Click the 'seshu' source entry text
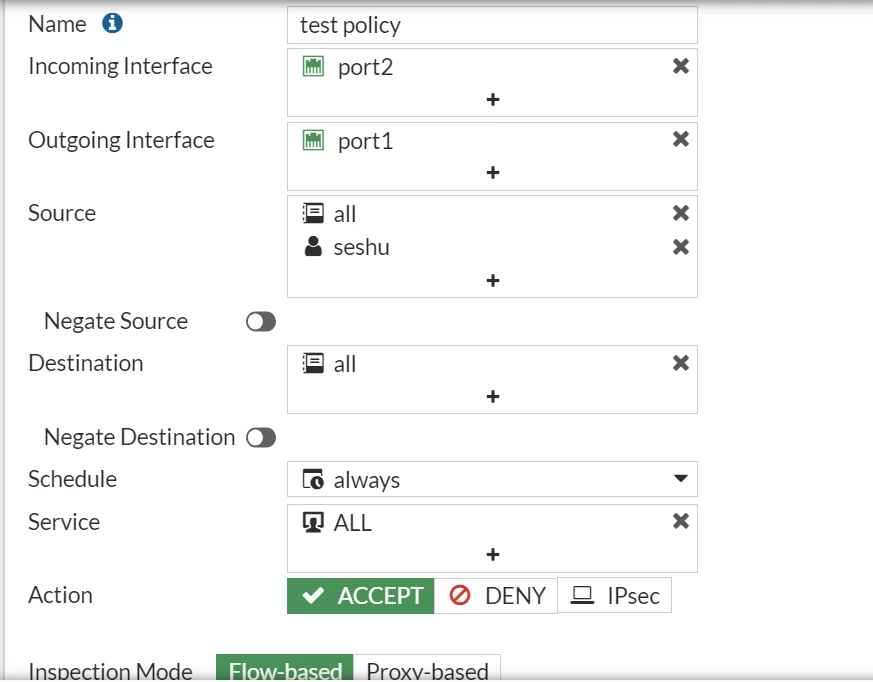Image resolution: width=873 pixels, height=682 pixels. coord(361,247)
